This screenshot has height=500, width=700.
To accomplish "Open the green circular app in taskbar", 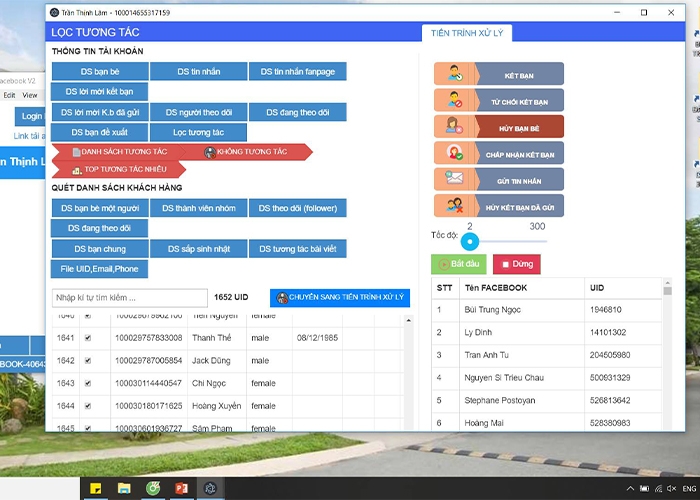I will pyautogui.click(x=153, y=488).
